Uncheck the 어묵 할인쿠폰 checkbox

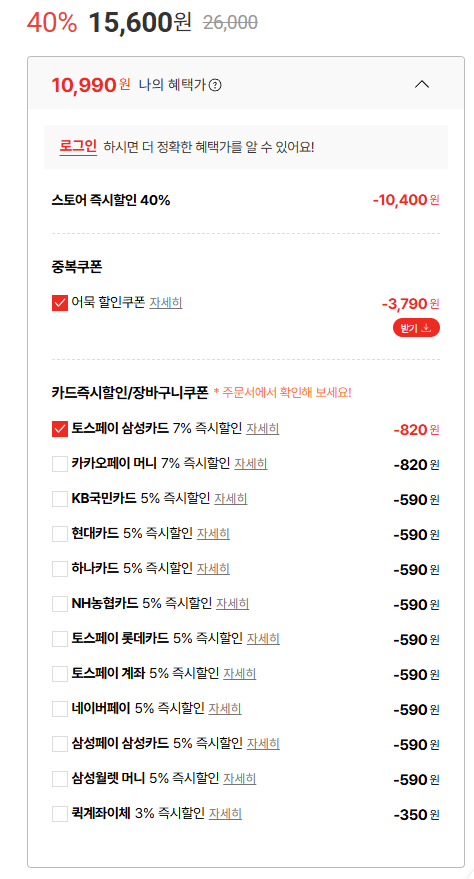[60, 303]
